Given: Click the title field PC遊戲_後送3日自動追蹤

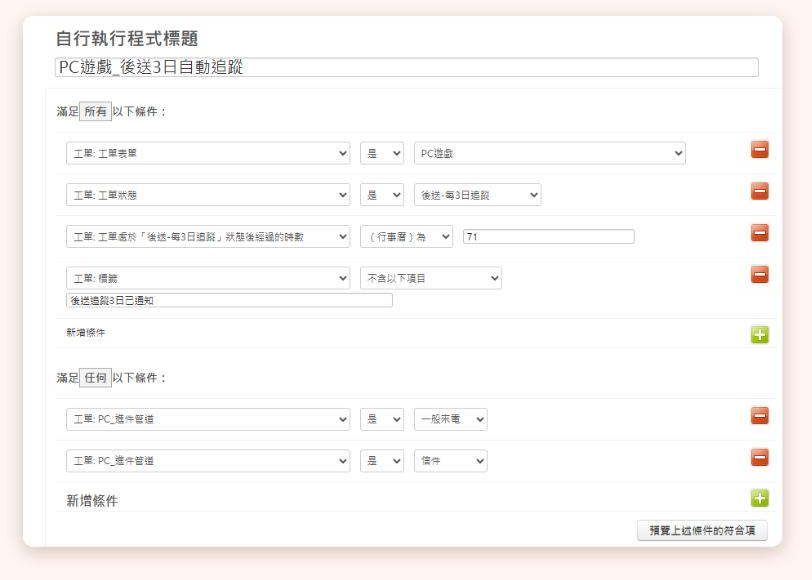Looking at the screenshot, I should coord(407,67).
